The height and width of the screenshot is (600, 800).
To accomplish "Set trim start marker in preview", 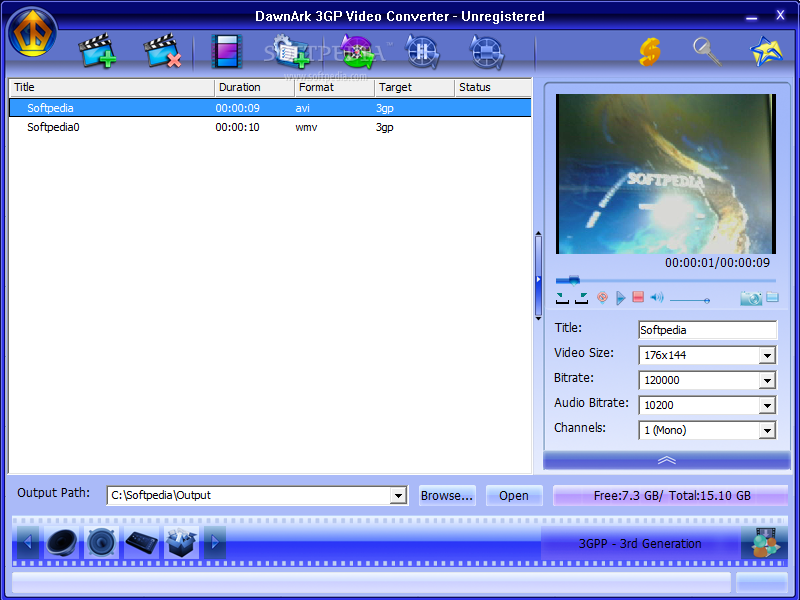I will (x=562, y=298).
